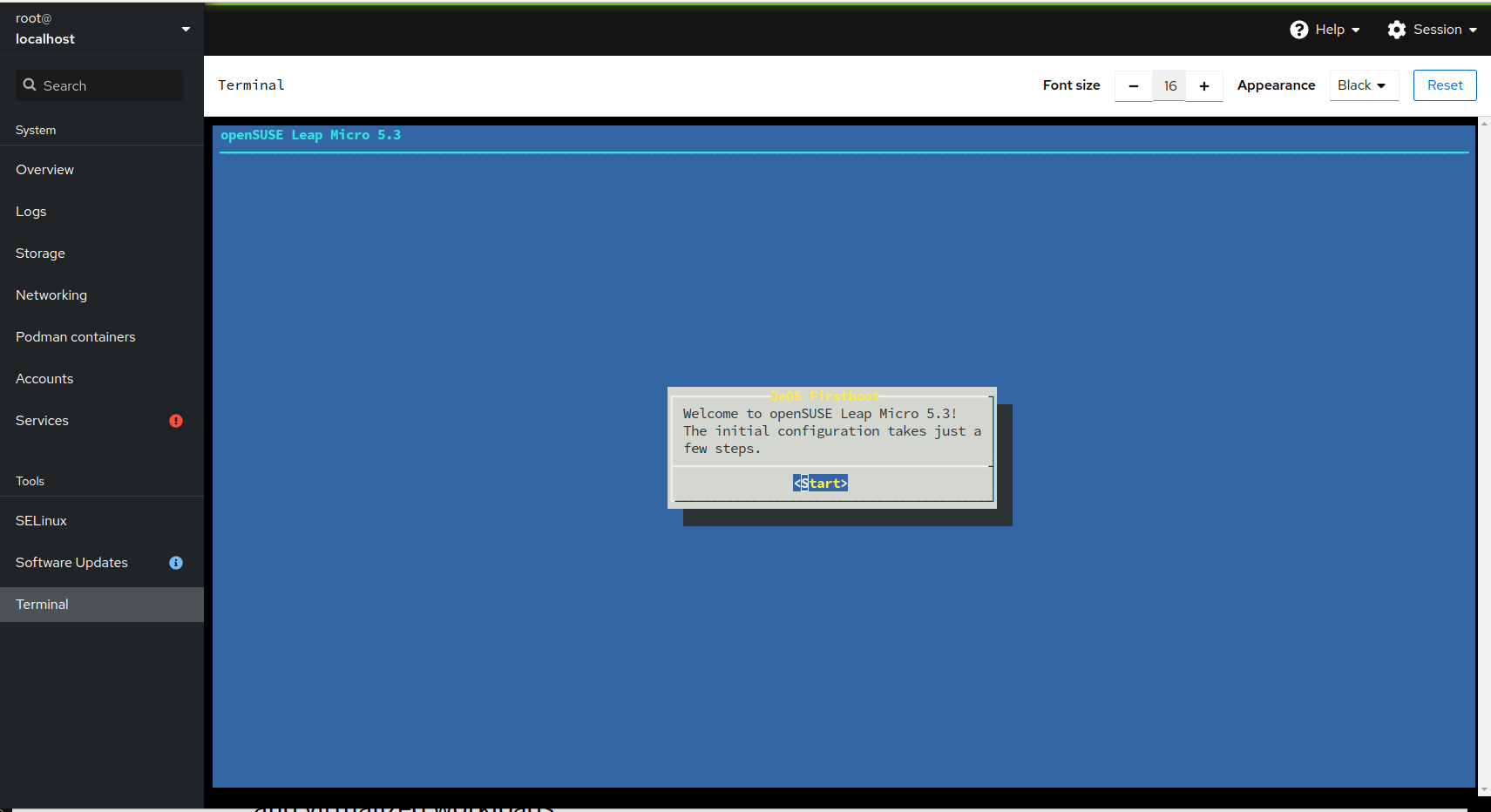Image resolution: width=1491 pixels, height=812 pixels.
Task: Click the current font size value 16
Action: coord(1169,85)
